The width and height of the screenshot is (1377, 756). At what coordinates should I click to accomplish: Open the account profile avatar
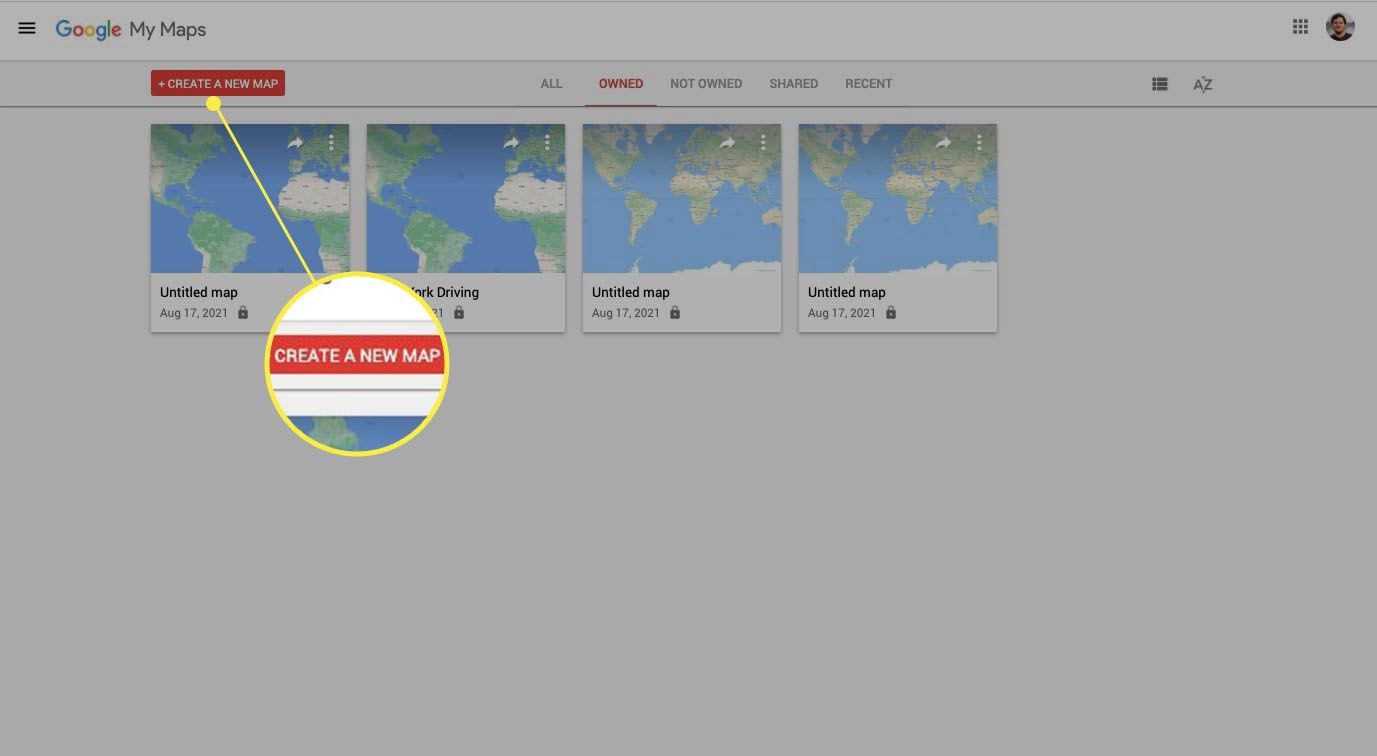[1340, 28]
